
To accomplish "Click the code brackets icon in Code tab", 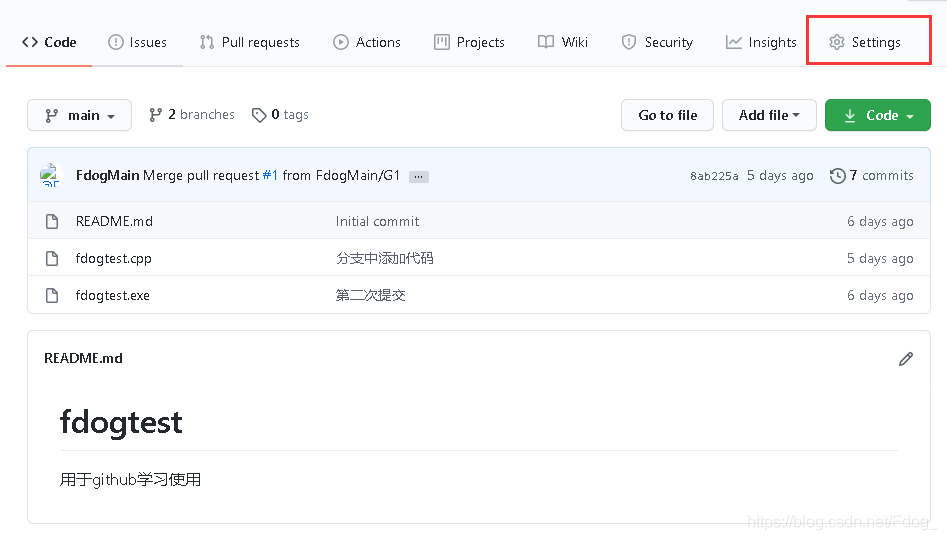I will pyautogui.click(x=30, y=42).
